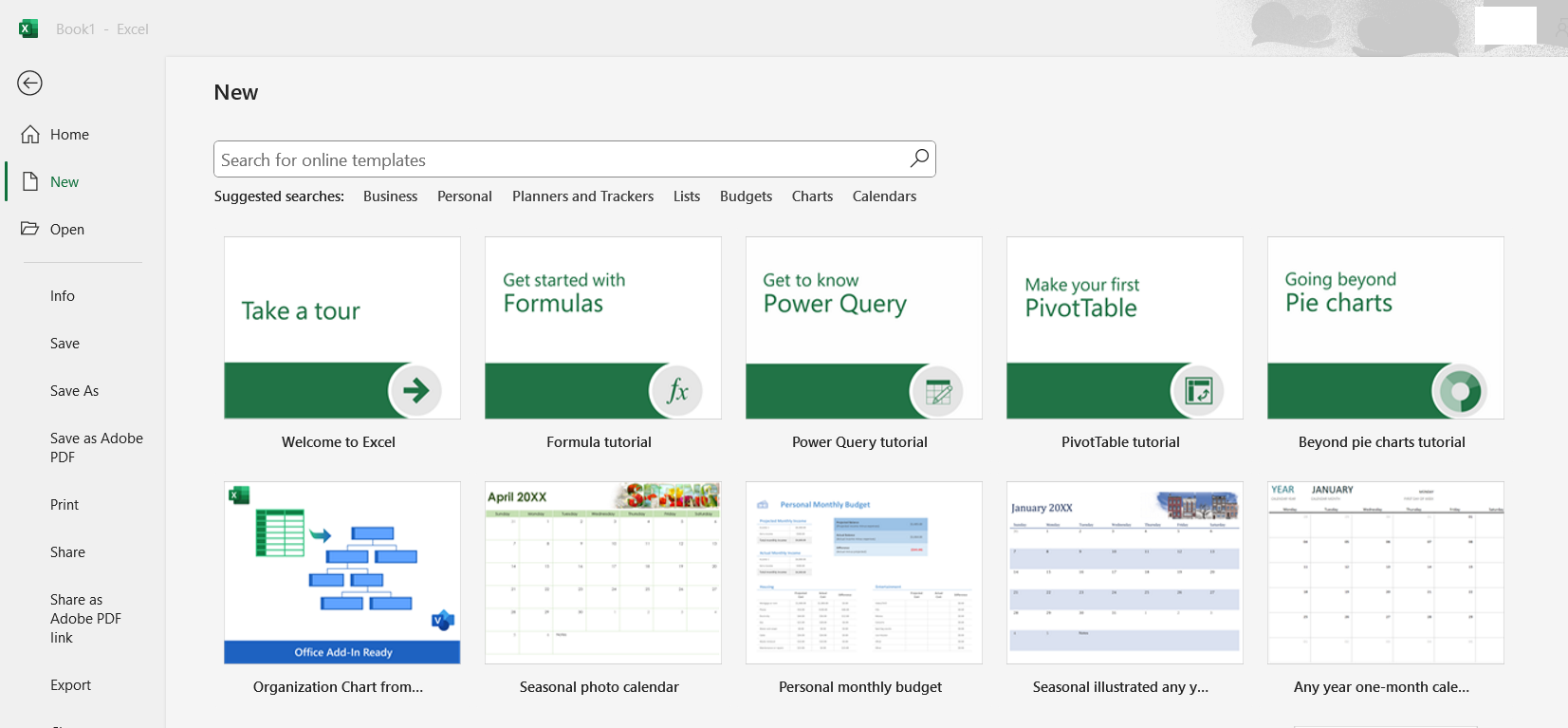1568x728 pixels.
Task: Search Planners and Trackers templates
Action: (x=582, y=196)
